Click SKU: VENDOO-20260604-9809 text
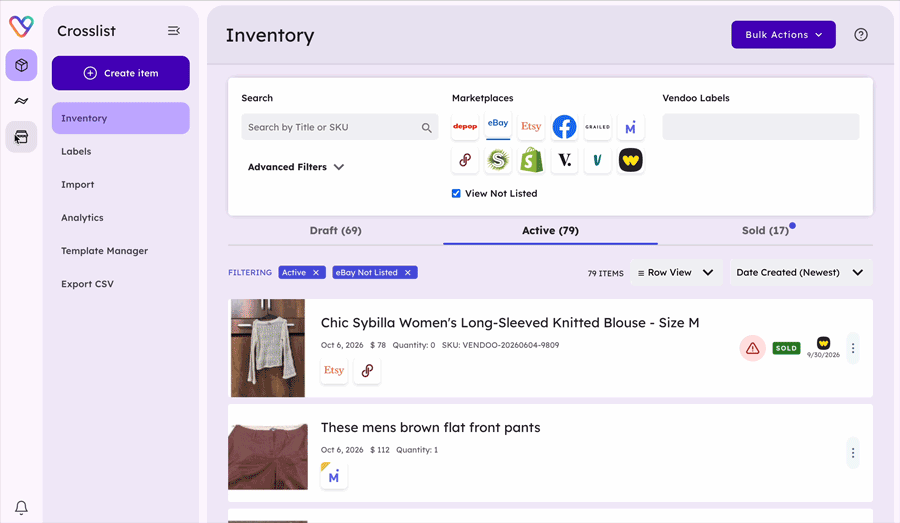This screenshot has height=523, width=900. [500, 345]
